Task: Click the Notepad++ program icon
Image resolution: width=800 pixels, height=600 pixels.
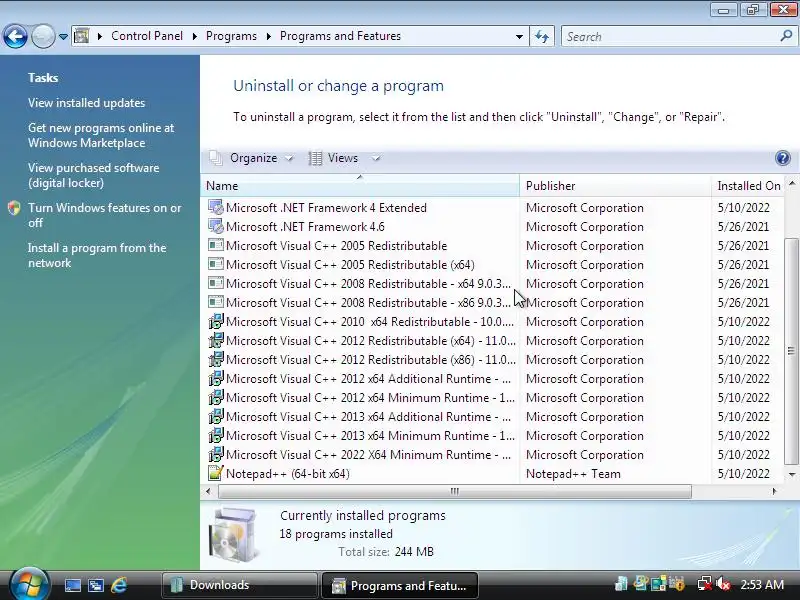Action: pos(216,473)
